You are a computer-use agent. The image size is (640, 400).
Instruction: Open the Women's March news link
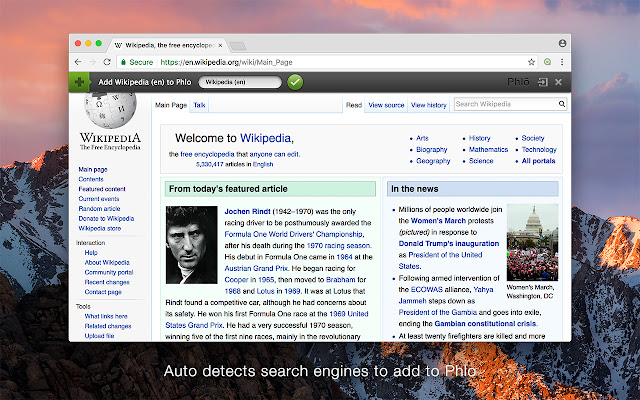438,221
